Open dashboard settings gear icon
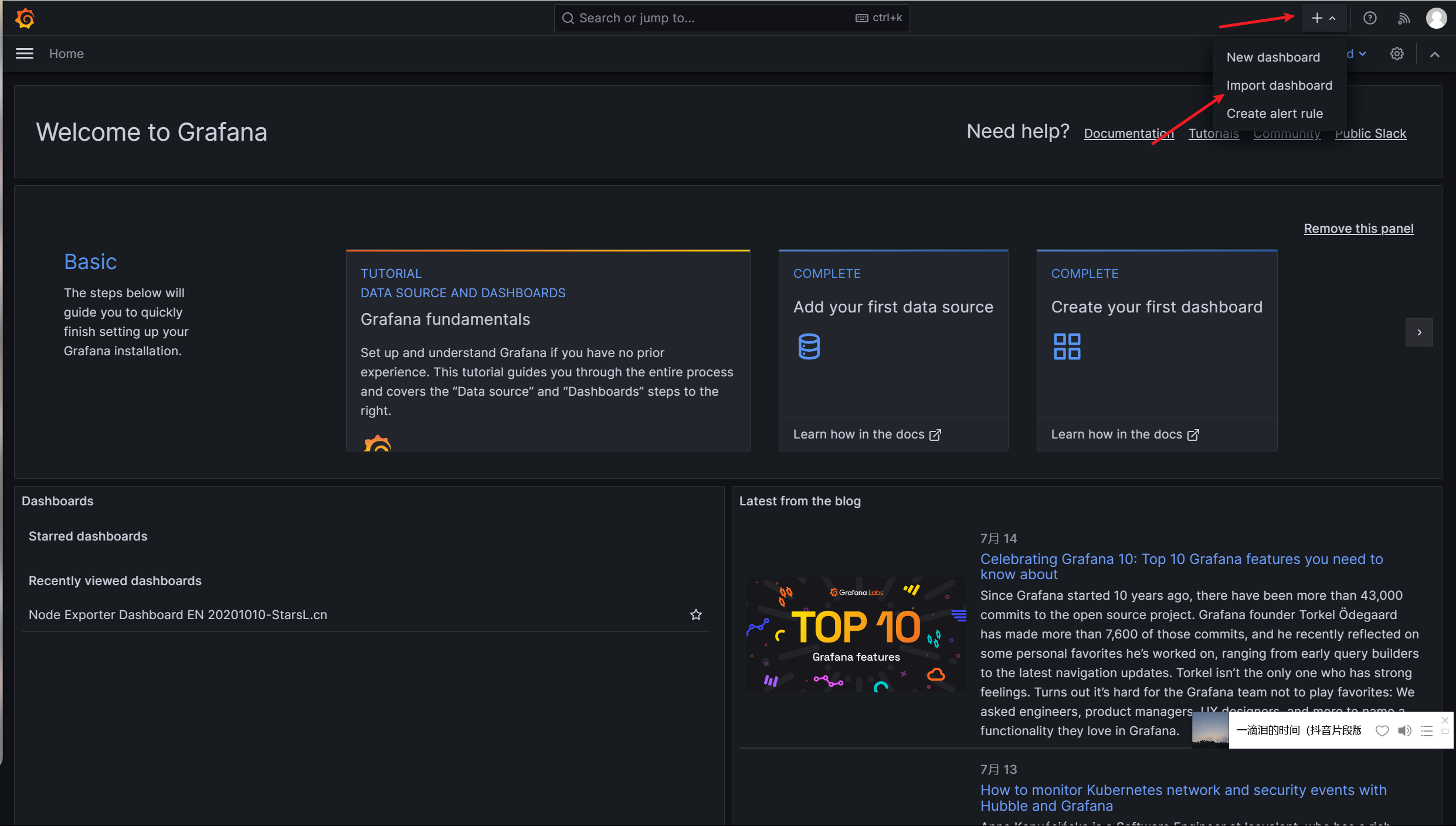The width and height of the screenshot is (1456, 826). [x=1397, y=54]
